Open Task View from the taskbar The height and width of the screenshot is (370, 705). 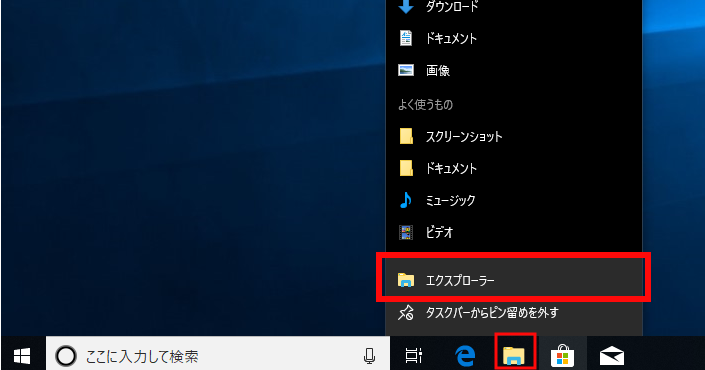point(414,356)
